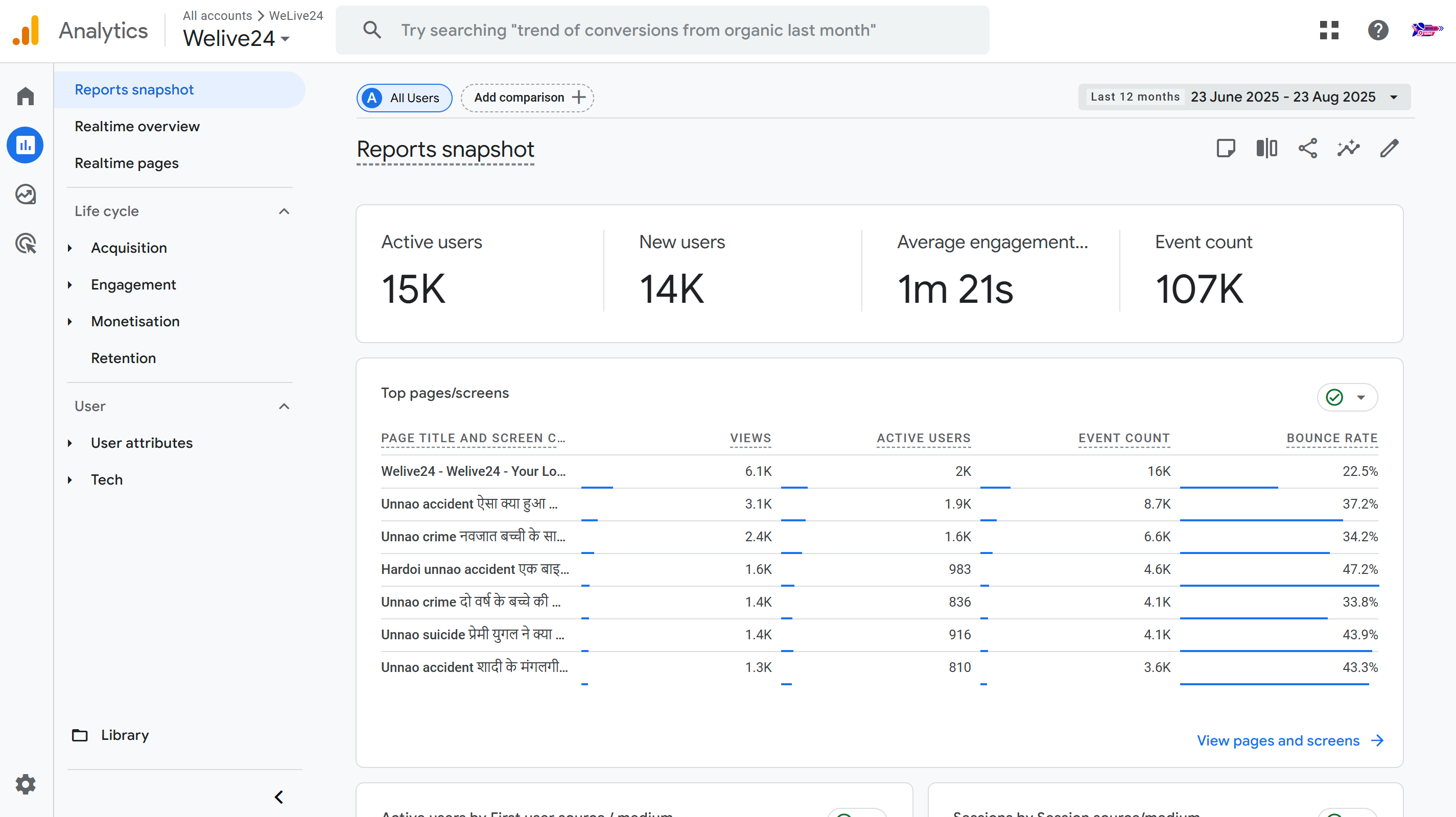This screenshot has height=817, width=1456.
Task: Open the Help question mark icon
Action: tap(1378, 30)
